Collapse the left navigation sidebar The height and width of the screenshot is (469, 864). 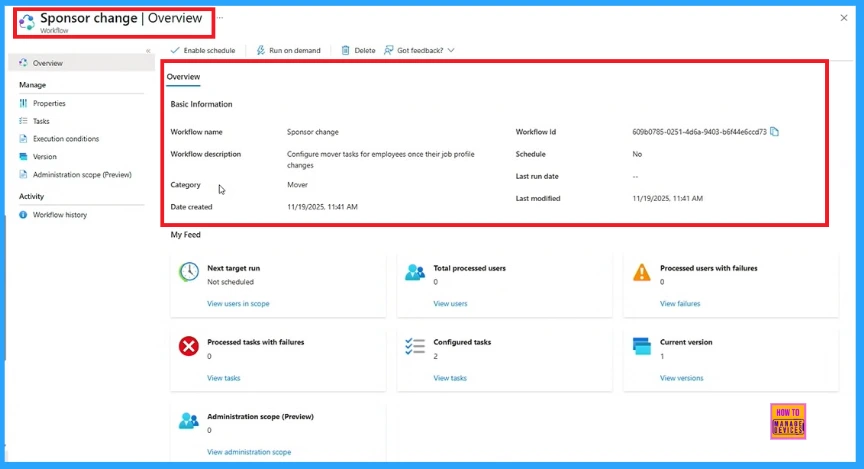pos(148,51)
